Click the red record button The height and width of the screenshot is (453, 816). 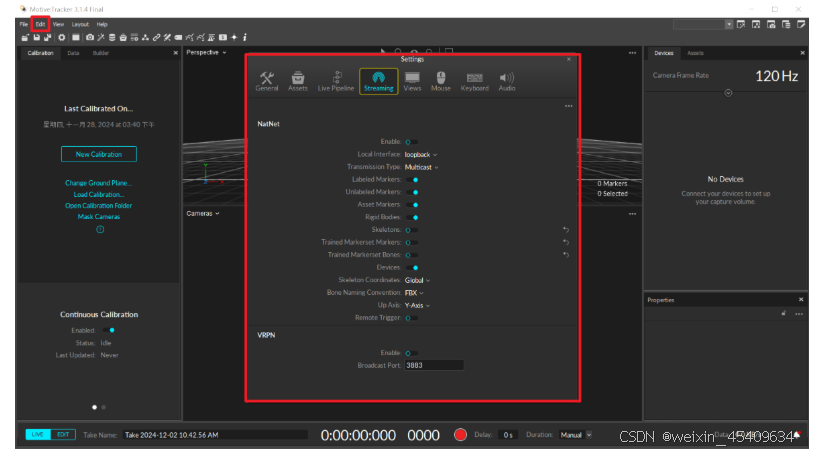[460, 435]
